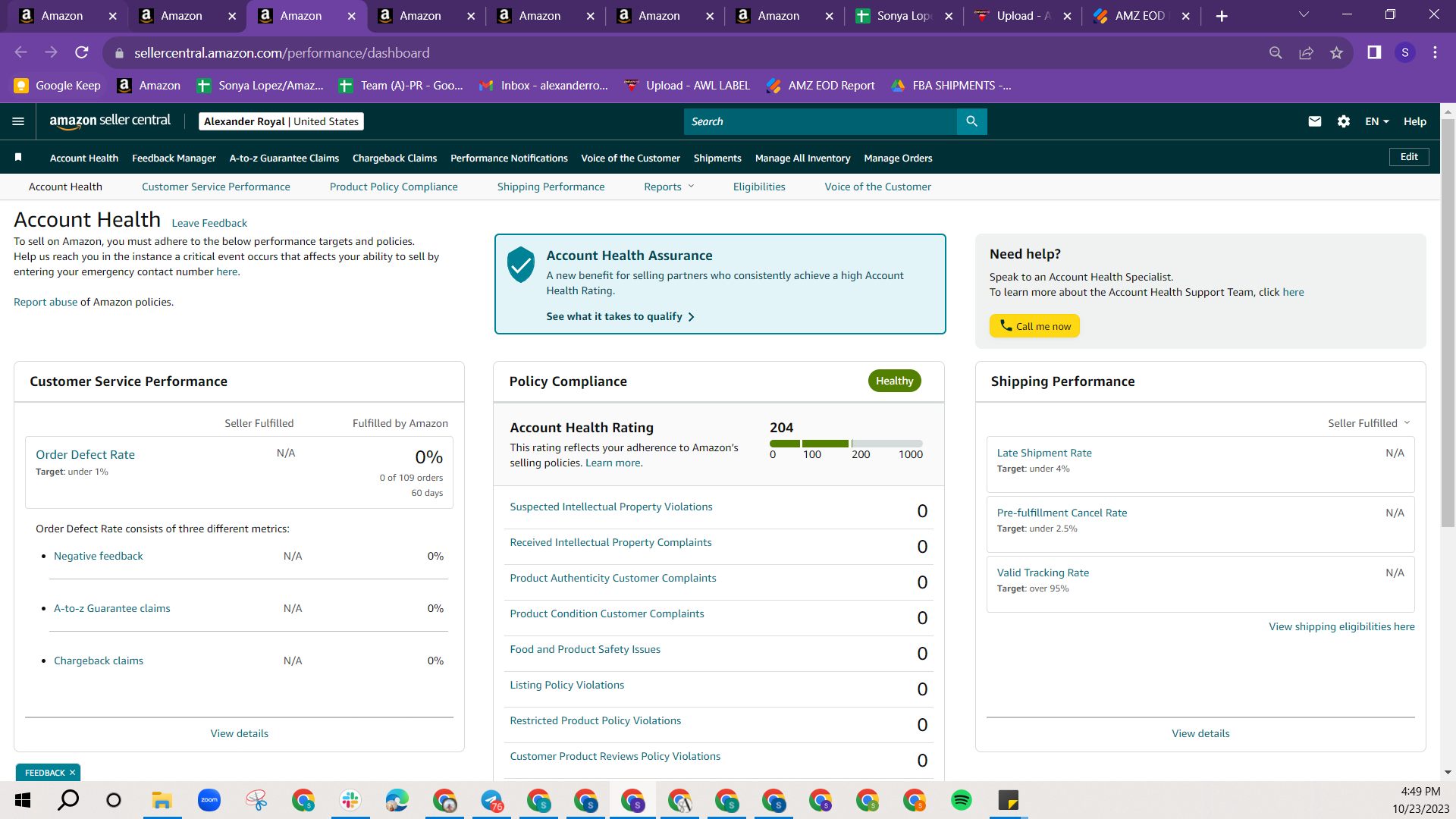Open a new browser tab with the plus icon
The image size is (1456, 819).
pos(1222,16)
